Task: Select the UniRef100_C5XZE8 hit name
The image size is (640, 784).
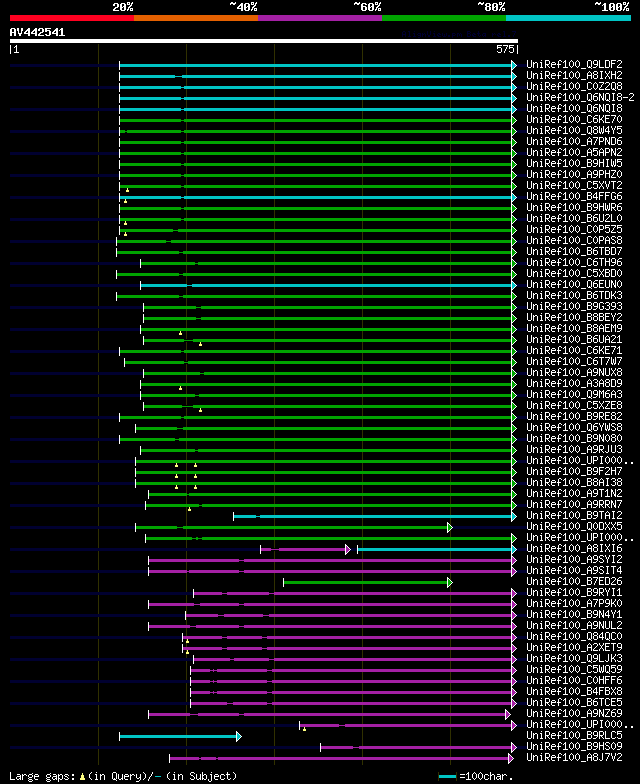Action: [574, 406]
